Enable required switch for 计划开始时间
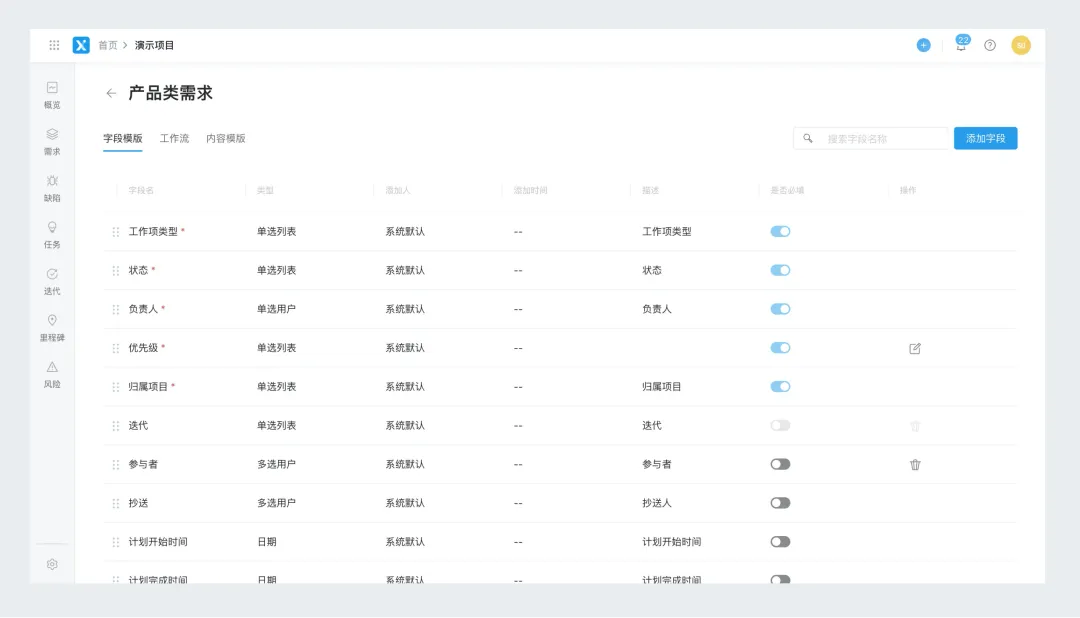Image resolution: width=1080 pixels, height=618 pixels. (x=780, y=542)
